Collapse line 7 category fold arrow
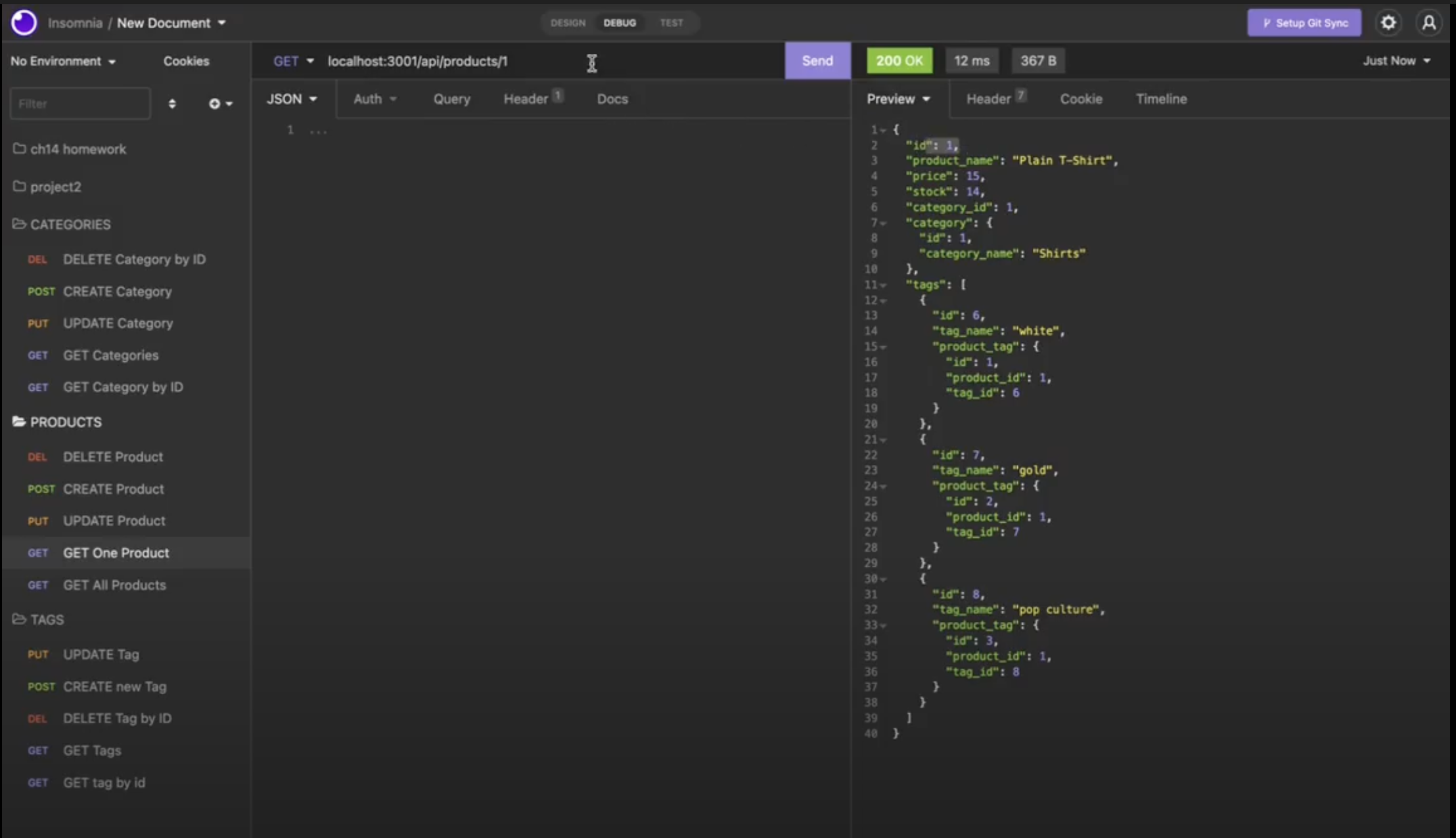The height and width of the screenshot is (838, 1456). pos(884,223)
